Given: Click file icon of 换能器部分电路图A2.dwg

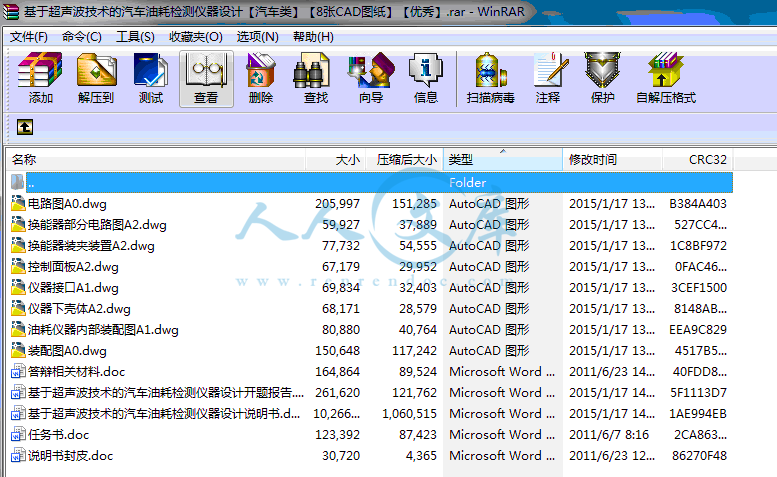Looking at the screenshot, I should pos(18,224).
